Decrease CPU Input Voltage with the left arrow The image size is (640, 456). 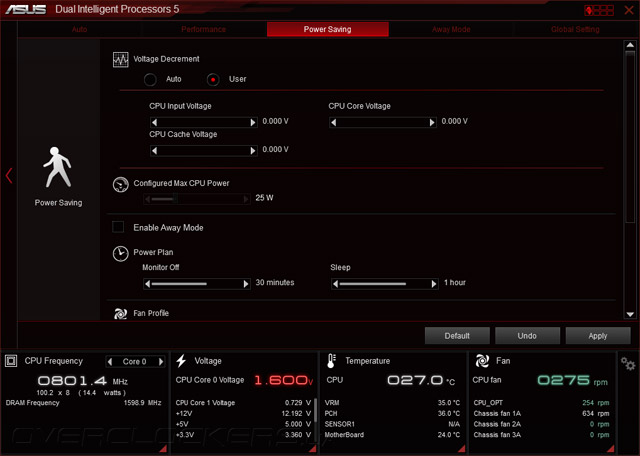[154, 122]
